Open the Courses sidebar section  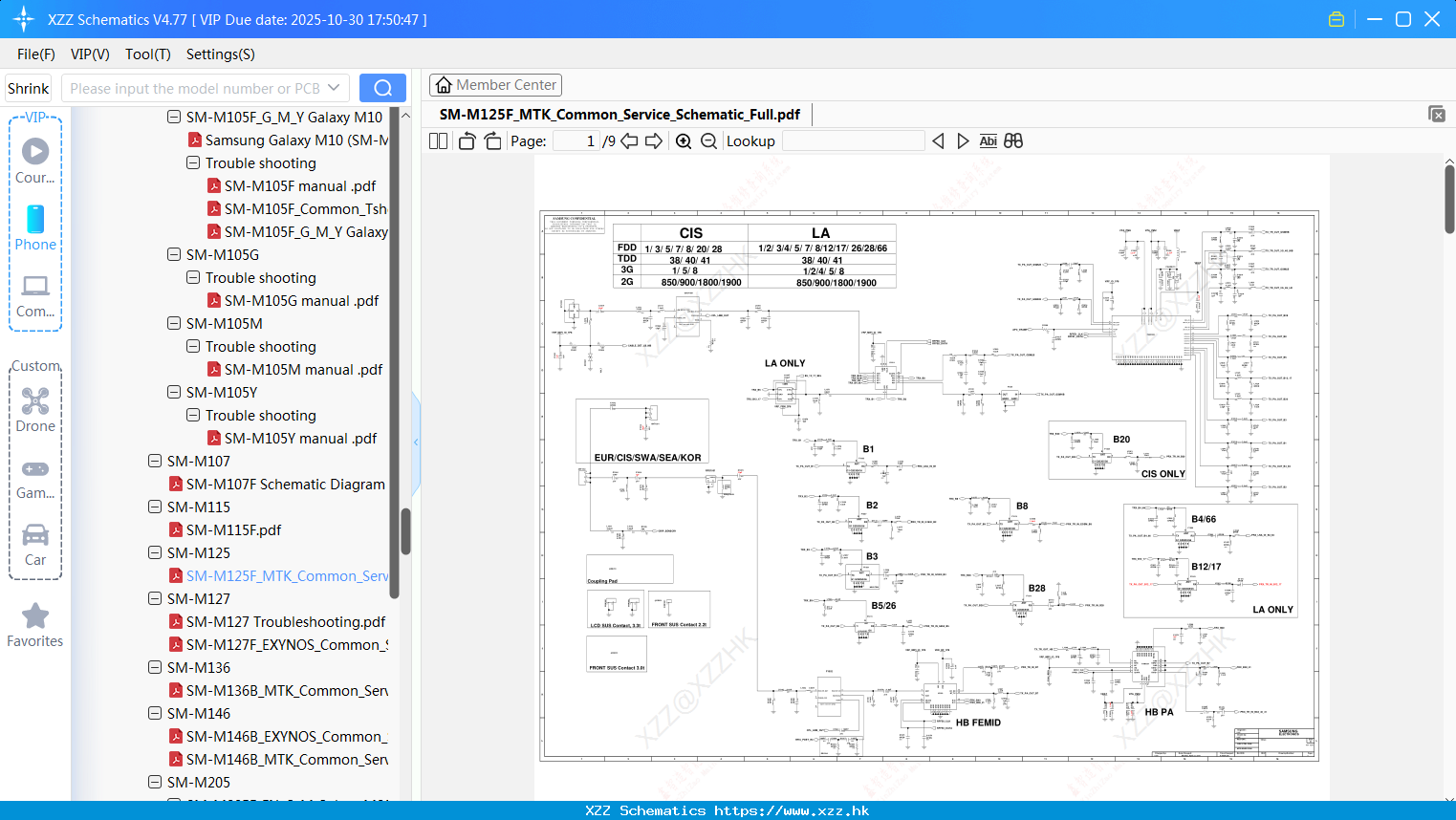click(35, 161)
